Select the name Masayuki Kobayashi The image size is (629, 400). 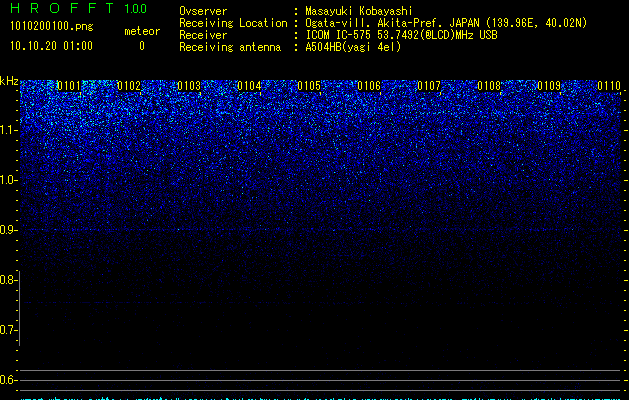359,11
